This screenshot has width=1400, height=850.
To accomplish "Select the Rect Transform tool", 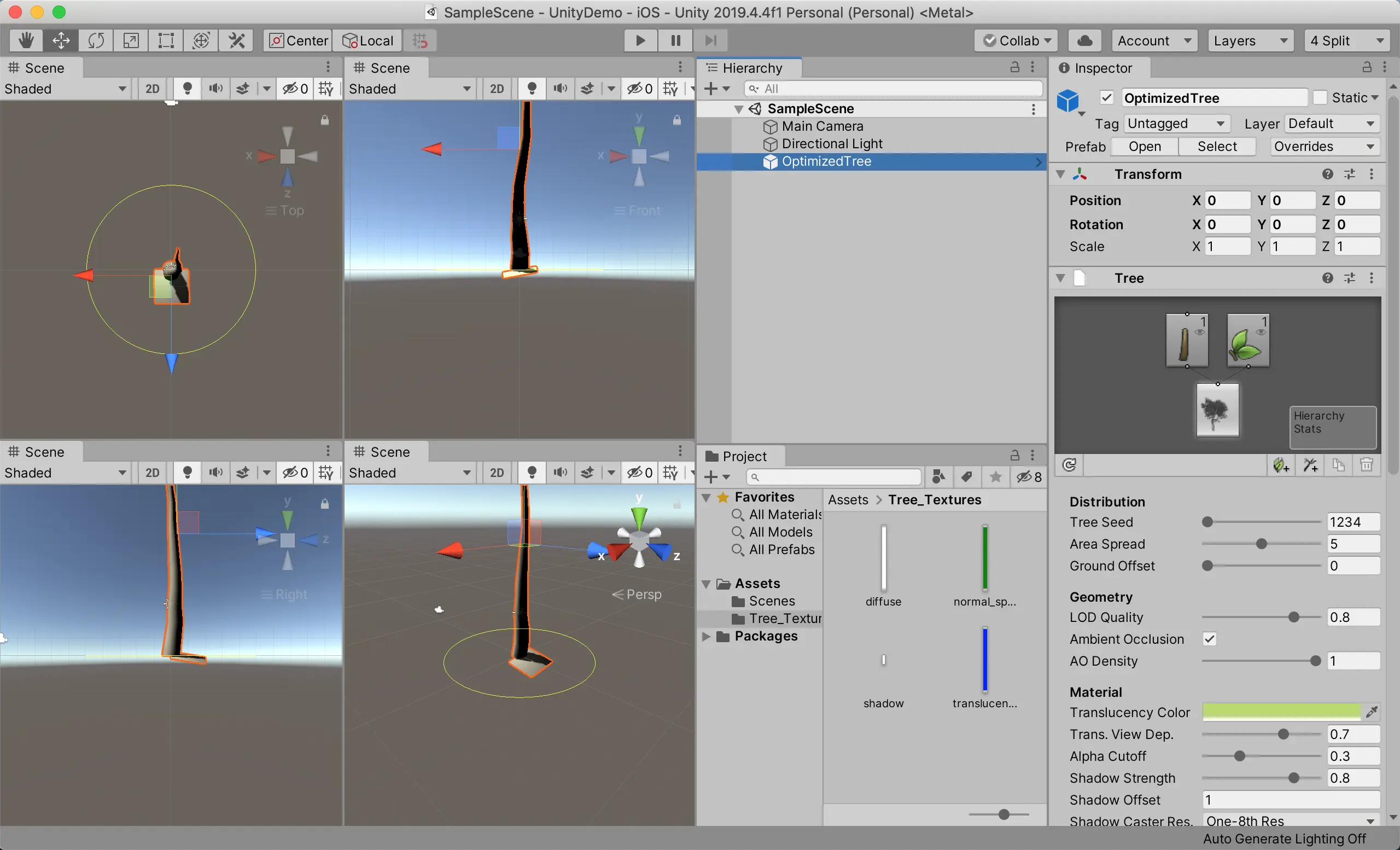I will [x=166, y=40].
